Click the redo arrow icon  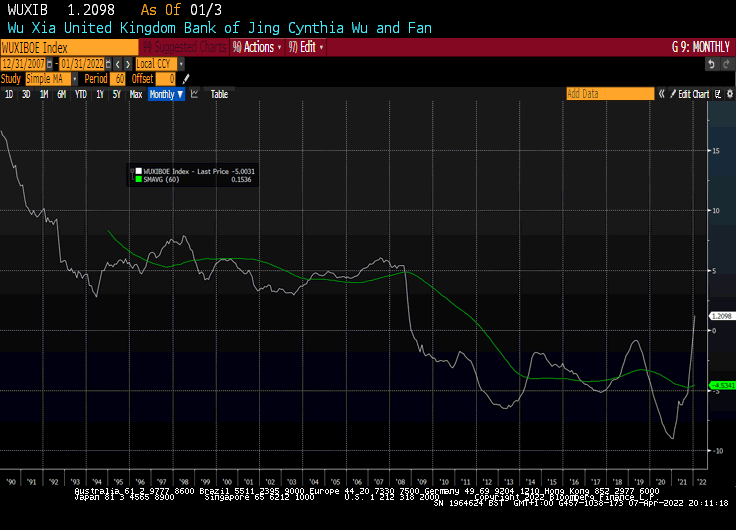725,63
